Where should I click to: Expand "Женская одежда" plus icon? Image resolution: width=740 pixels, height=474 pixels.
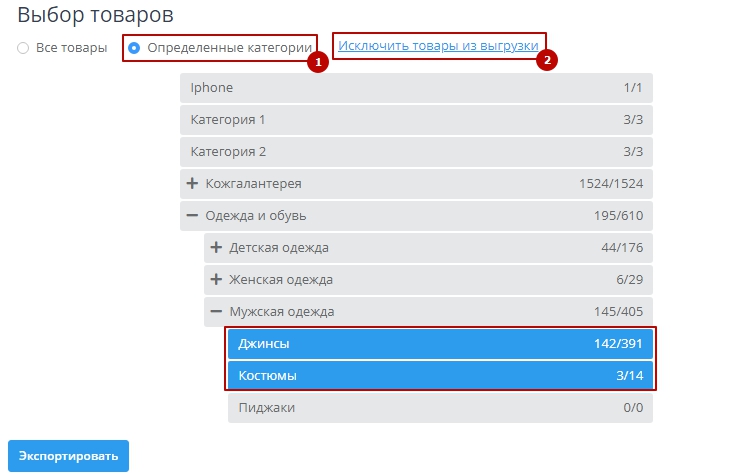tap(216, 280)
